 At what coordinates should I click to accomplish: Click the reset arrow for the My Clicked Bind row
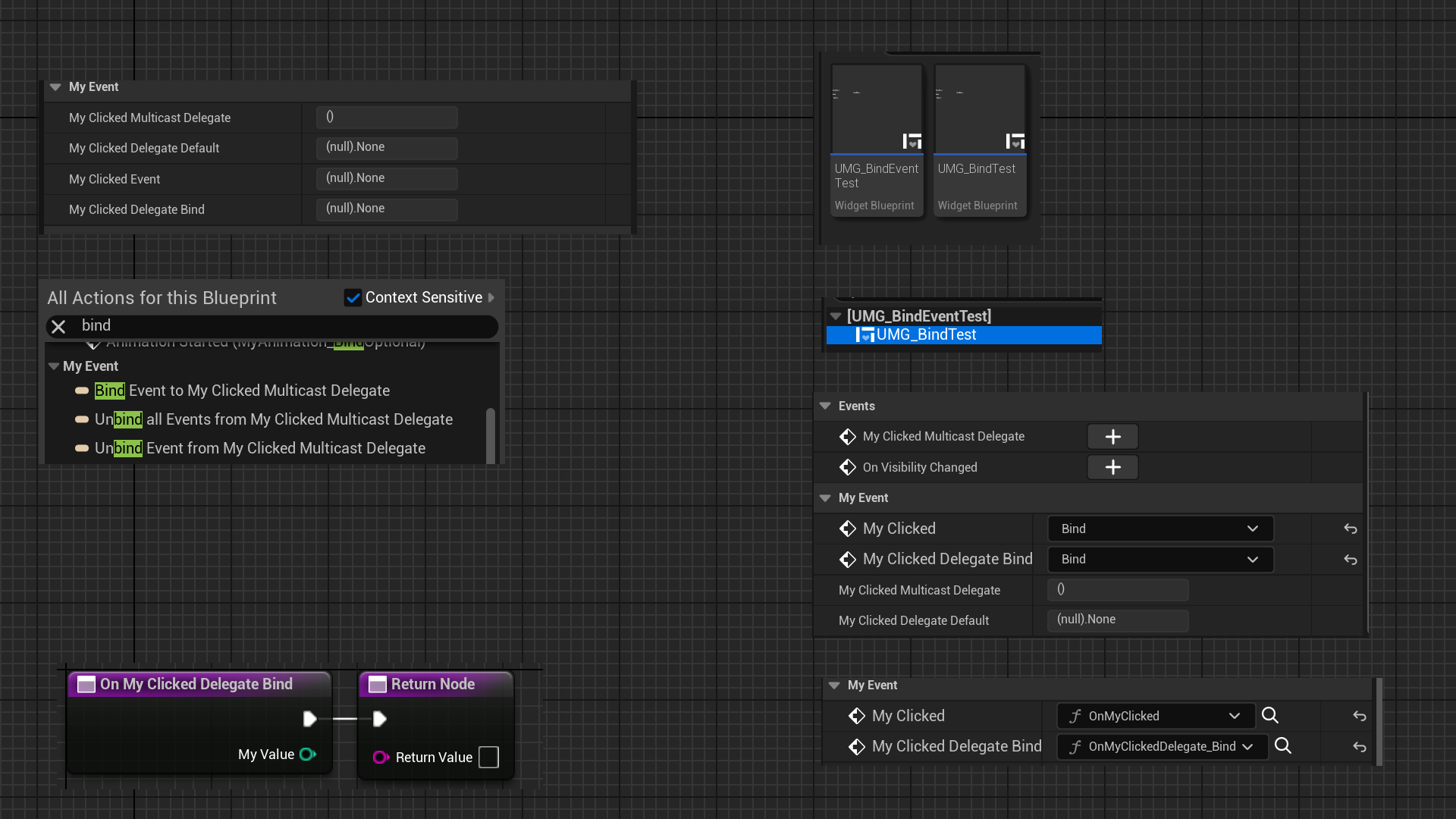(1351, 529)
